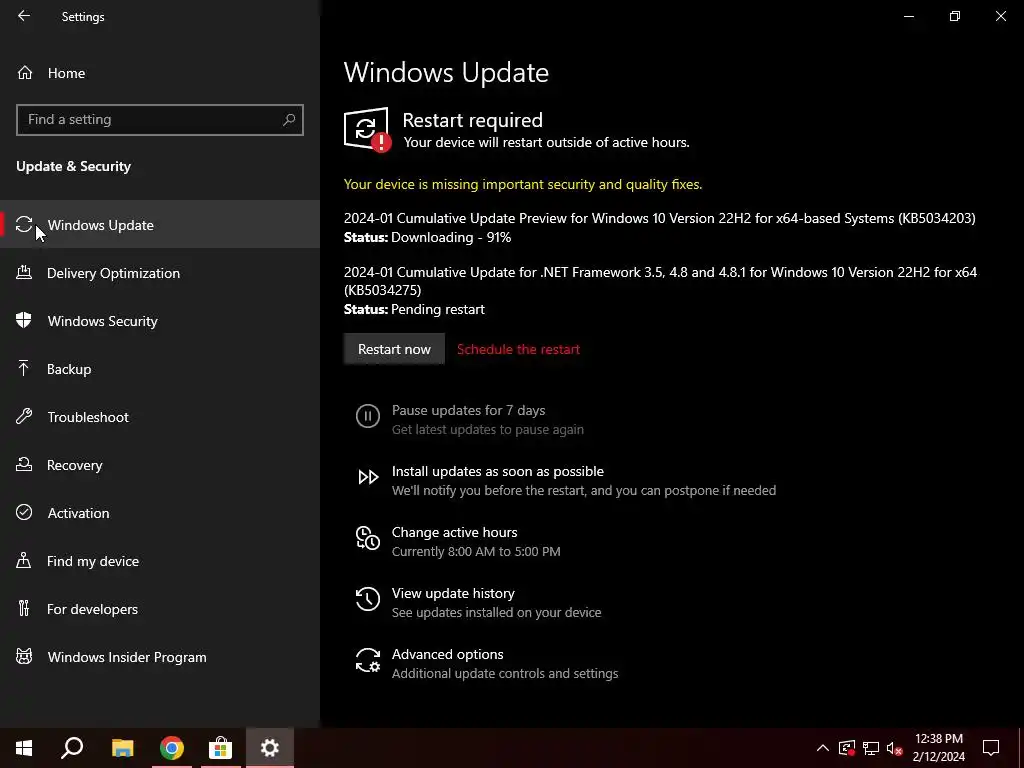
Task: Select Troubleshoot in the sidebar
Action: coord(160,417)
